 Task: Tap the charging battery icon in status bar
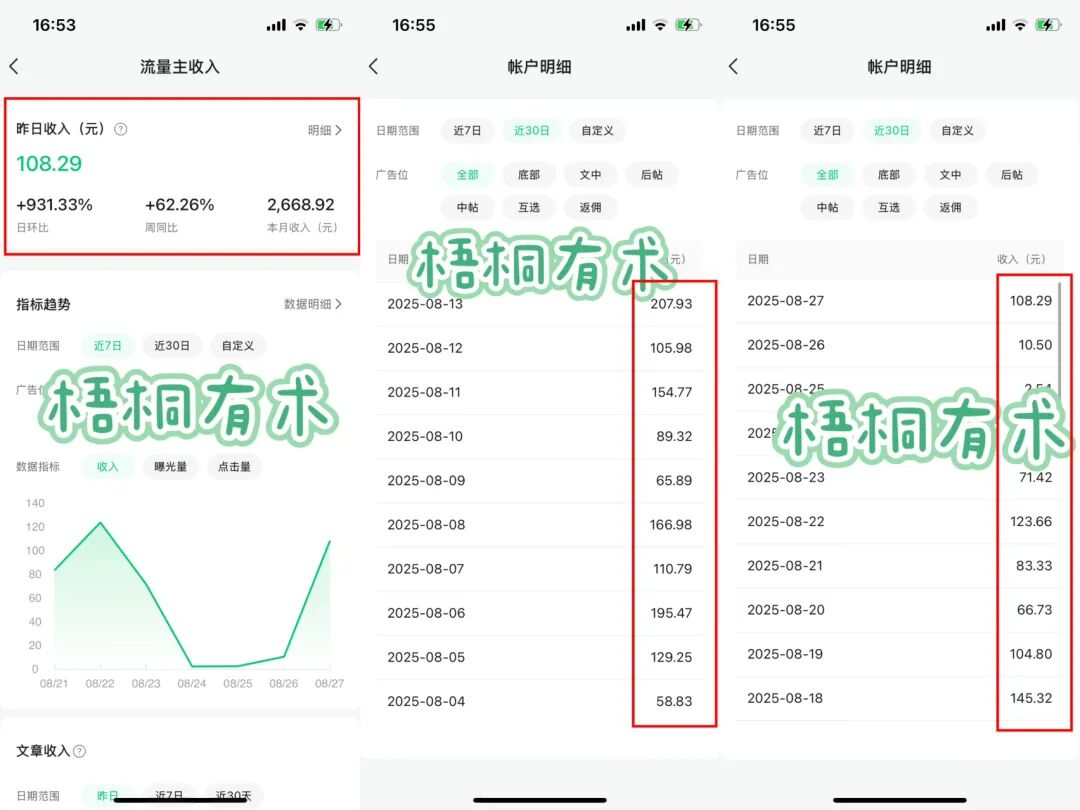coord(330,24)
